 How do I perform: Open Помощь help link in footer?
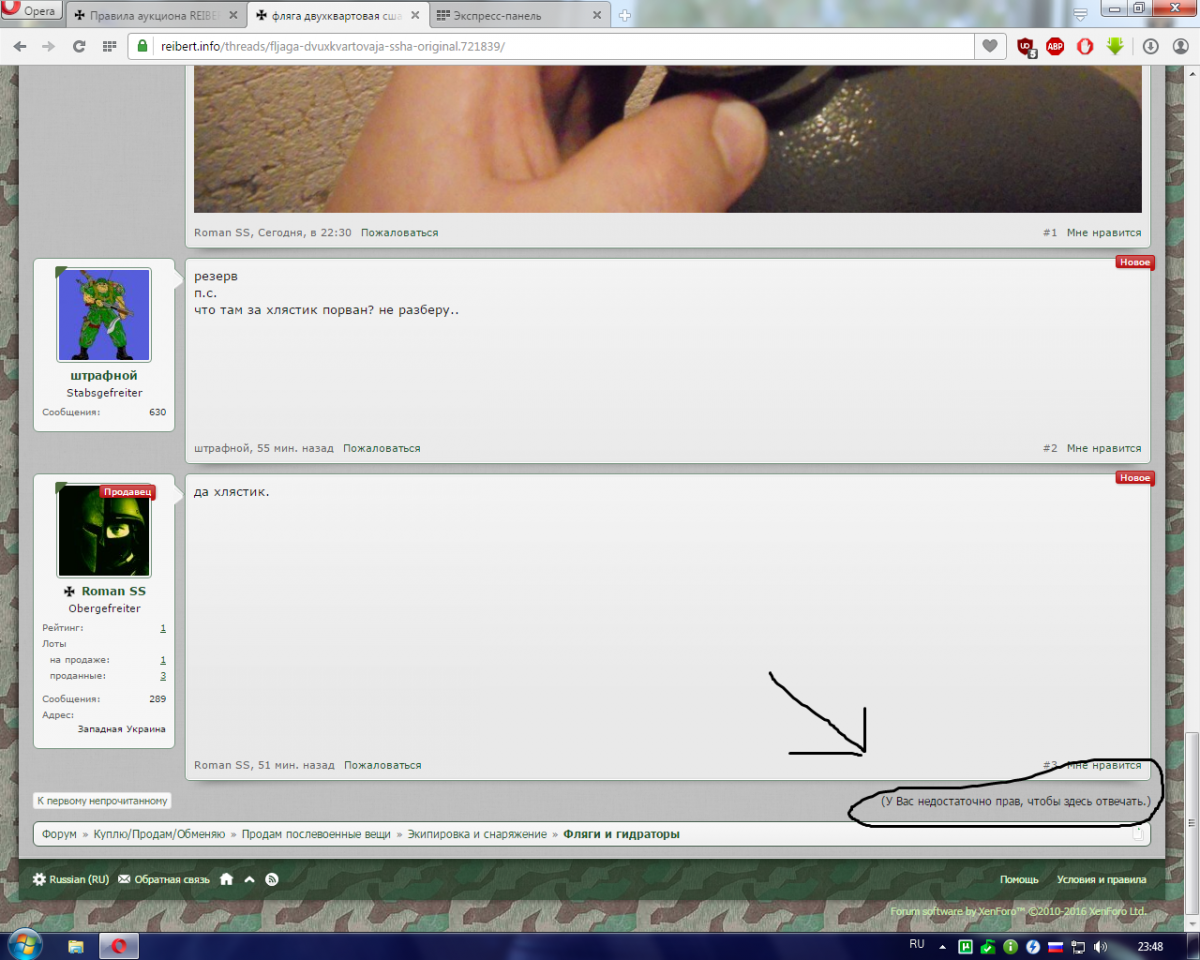[x=1019, y=879]
